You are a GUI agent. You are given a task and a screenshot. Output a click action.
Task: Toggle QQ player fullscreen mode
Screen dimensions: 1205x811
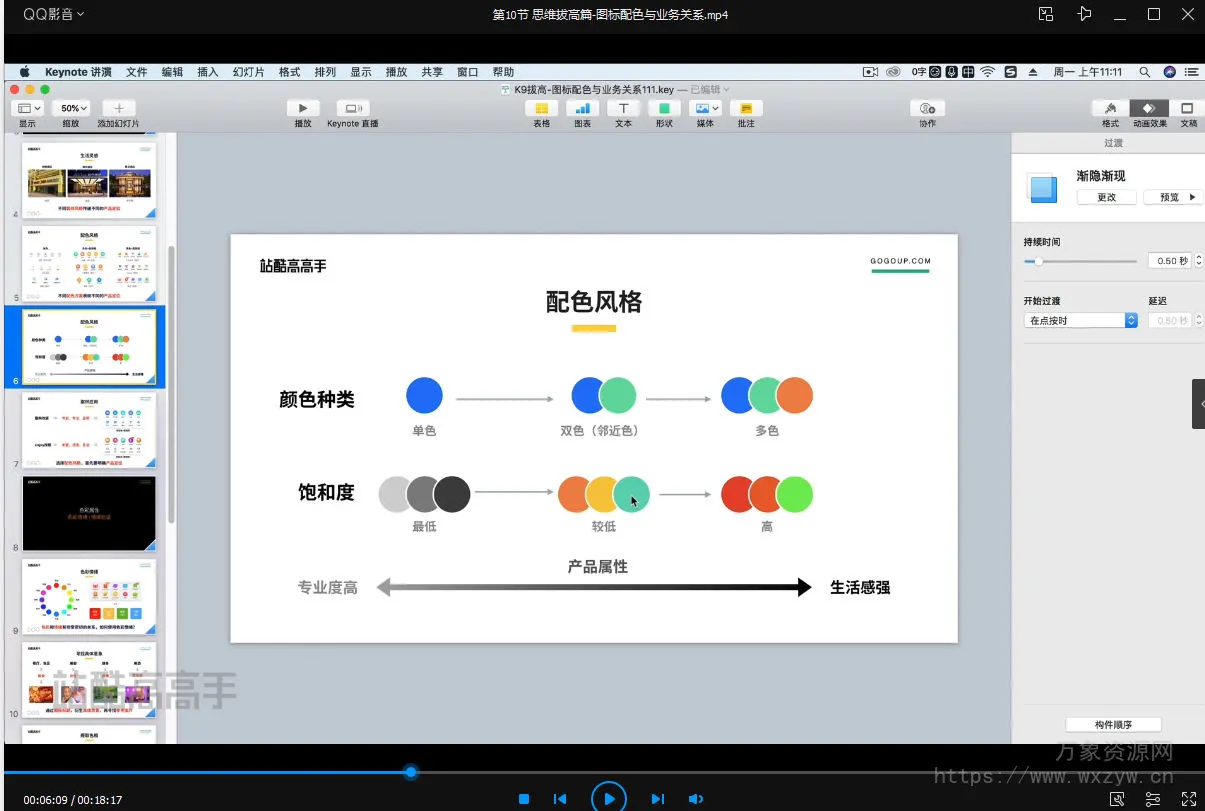[1188, 799]
